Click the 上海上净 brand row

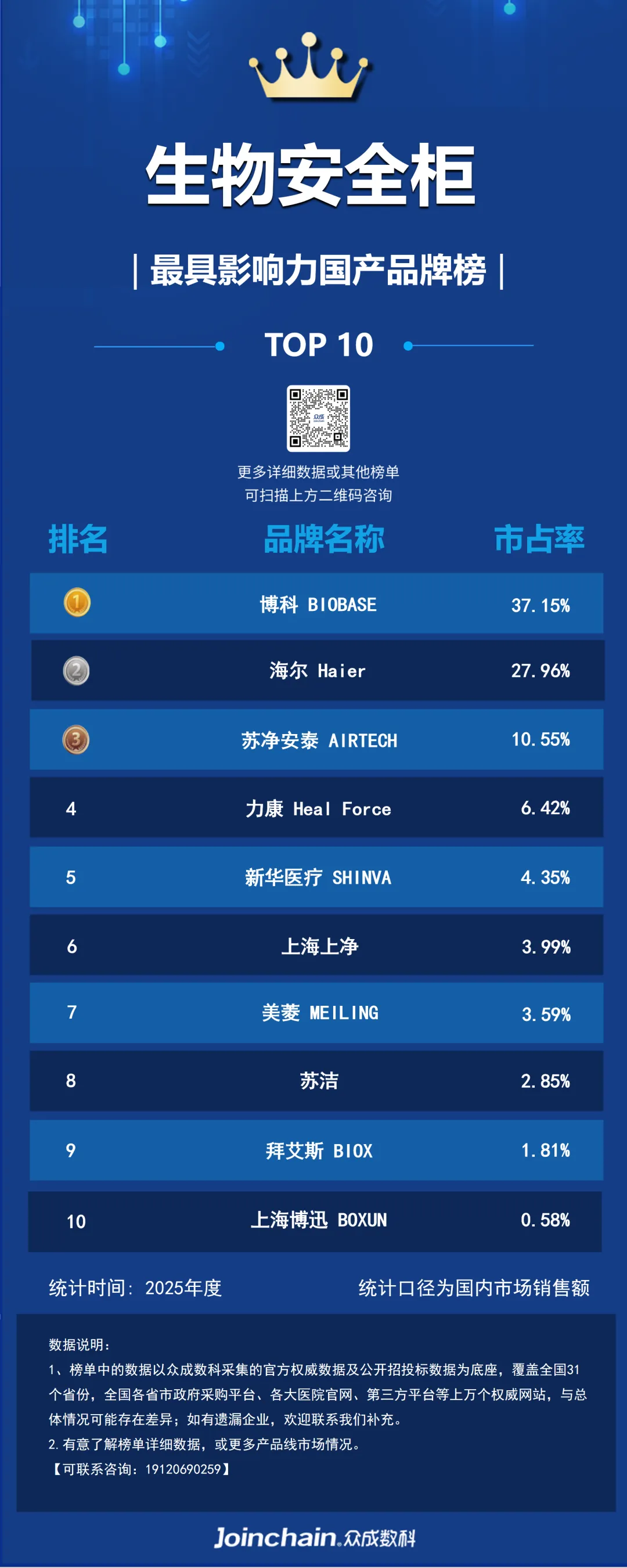point(316,945)
